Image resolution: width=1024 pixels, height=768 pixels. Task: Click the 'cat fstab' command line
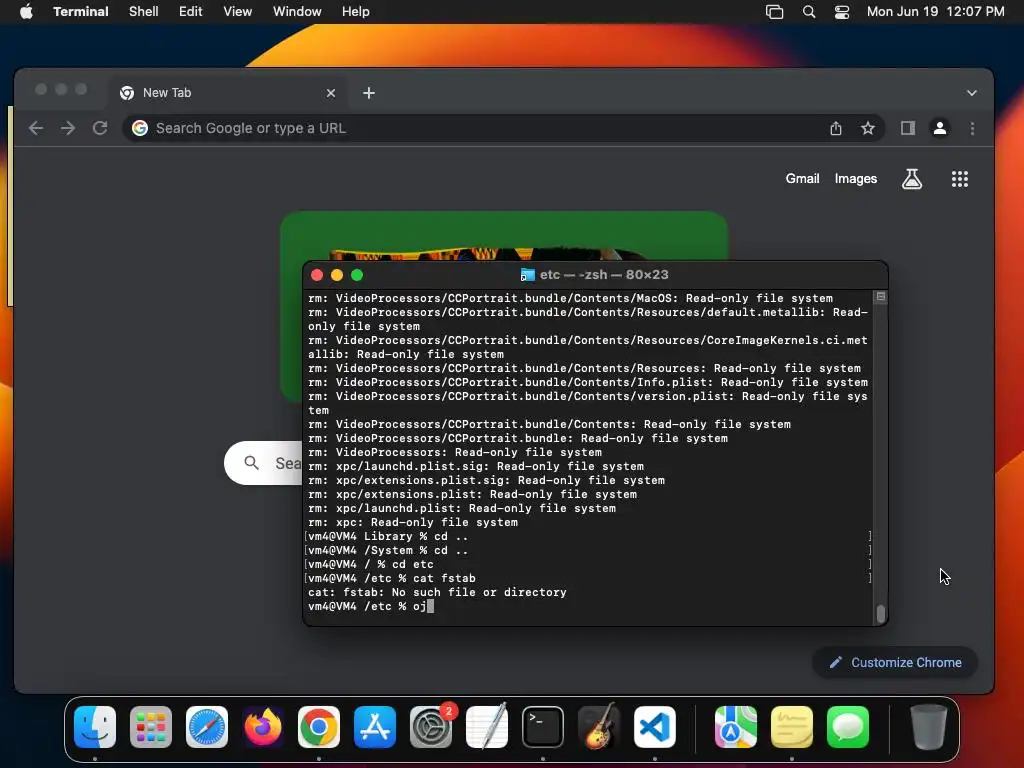tap(392, 578)
